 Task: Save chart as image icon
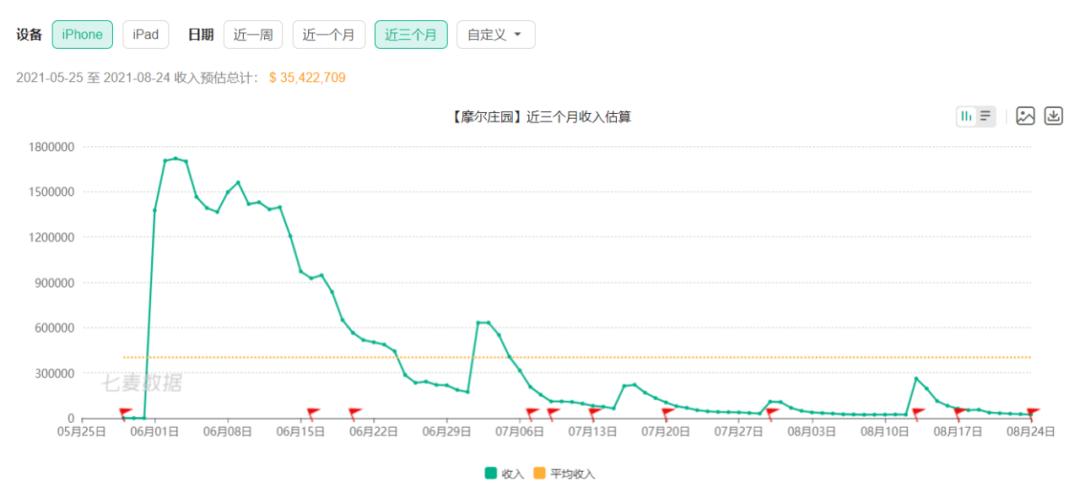point(1025,117)
